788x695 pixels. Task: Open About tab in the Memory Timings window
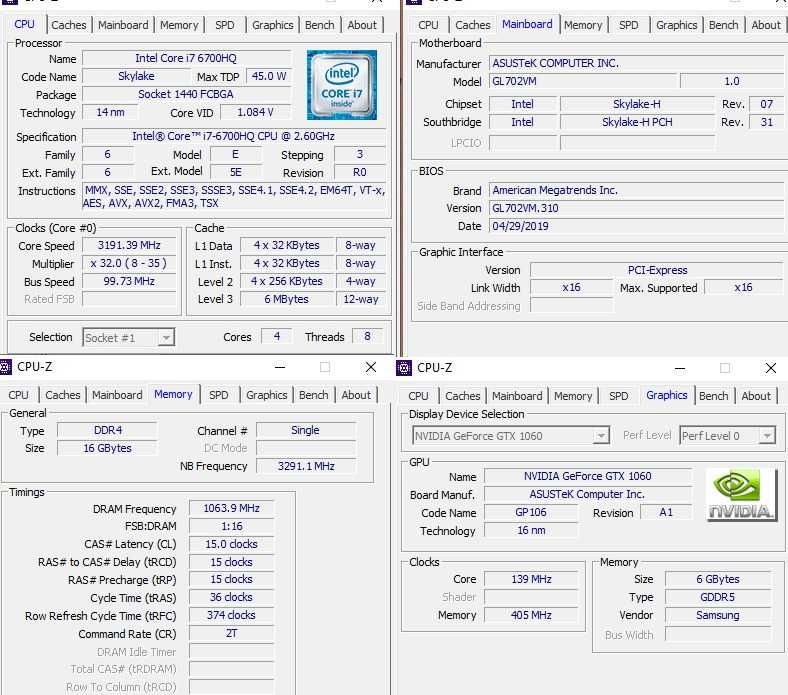pyautogui.click(x=356, y=395)
